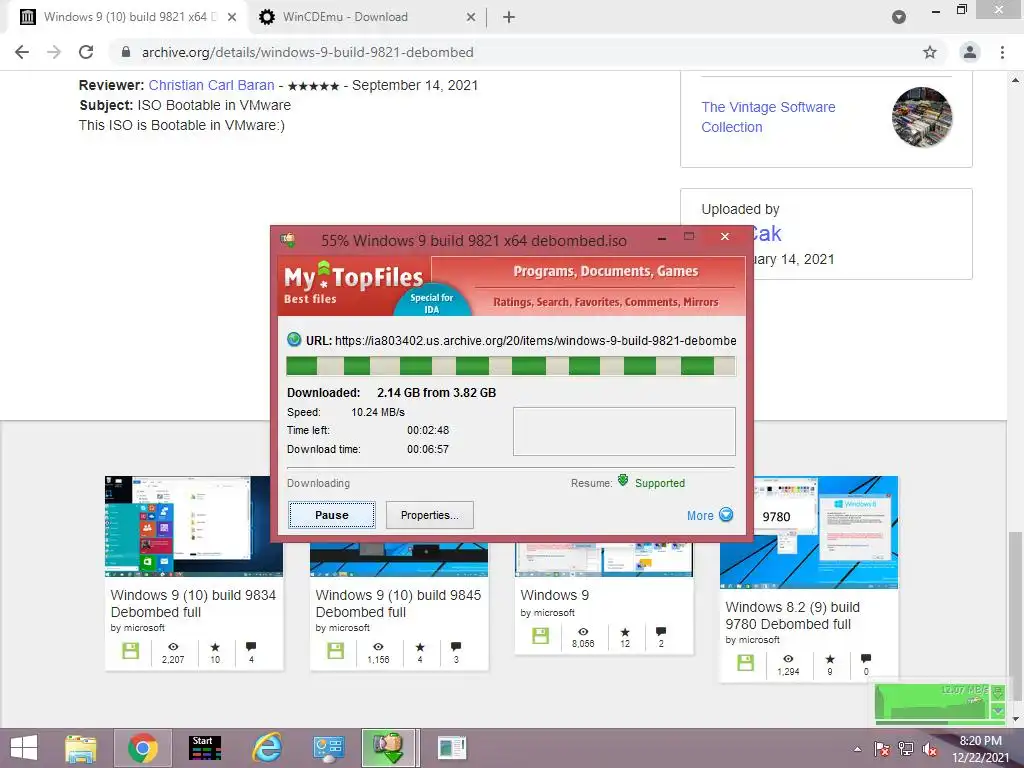The height and width of the screenshot is (768, 1024).
Task: Open Chrome three-dot menu
Action: [1002, 52]
